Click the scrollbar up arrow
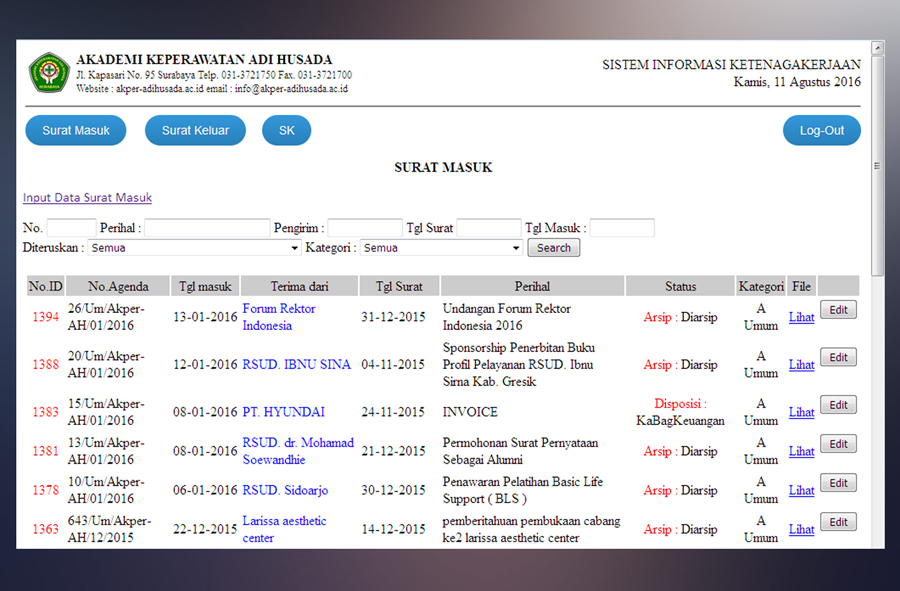The height and width of the screenshot is (591, 900). point(877,49)
